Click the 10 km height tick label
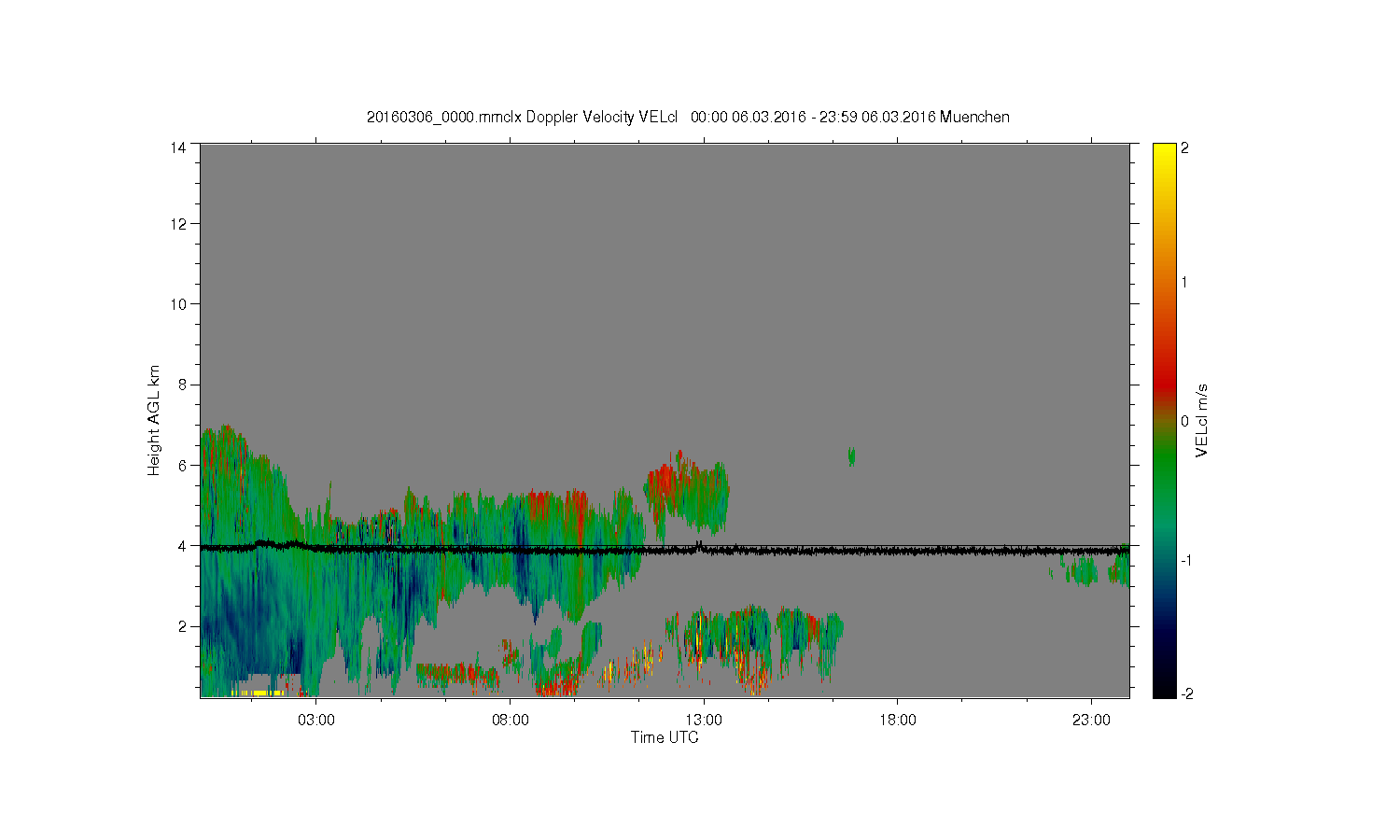This screenshot has width=1400, height=840. 179,303
